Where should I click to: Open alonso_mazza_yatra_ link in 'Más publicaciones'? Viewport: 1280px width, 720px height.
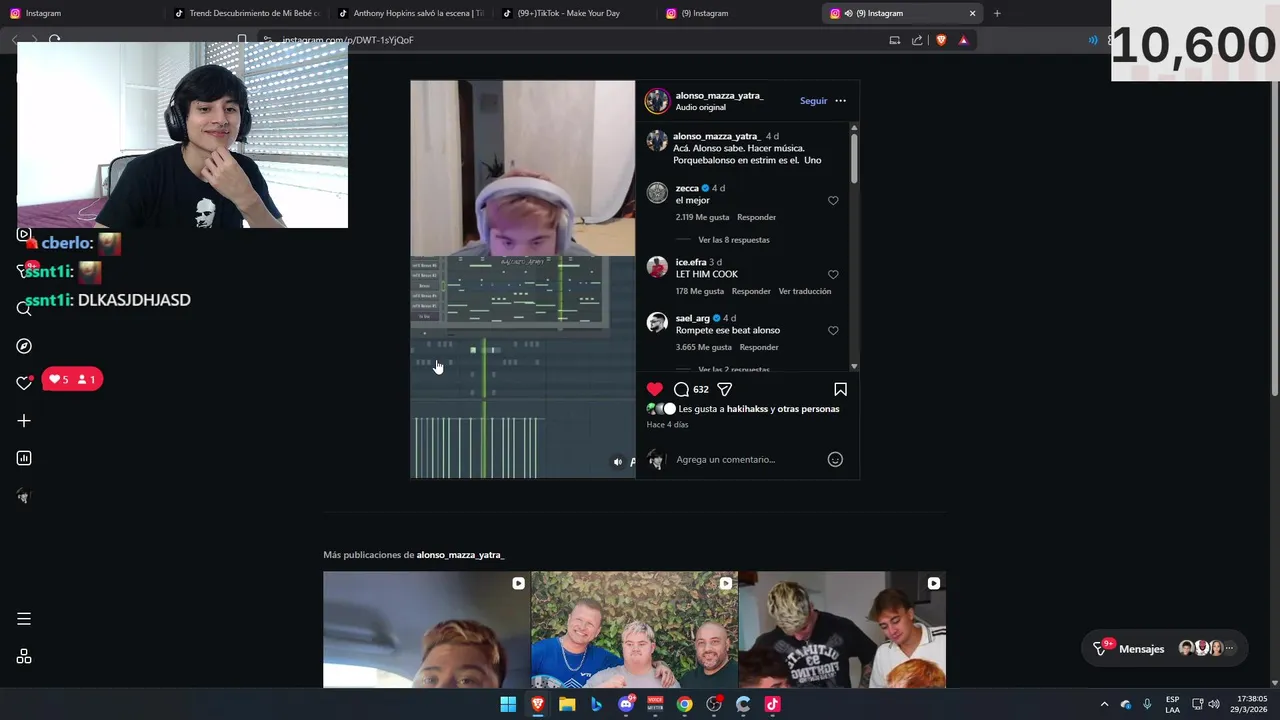coord(460,555)
